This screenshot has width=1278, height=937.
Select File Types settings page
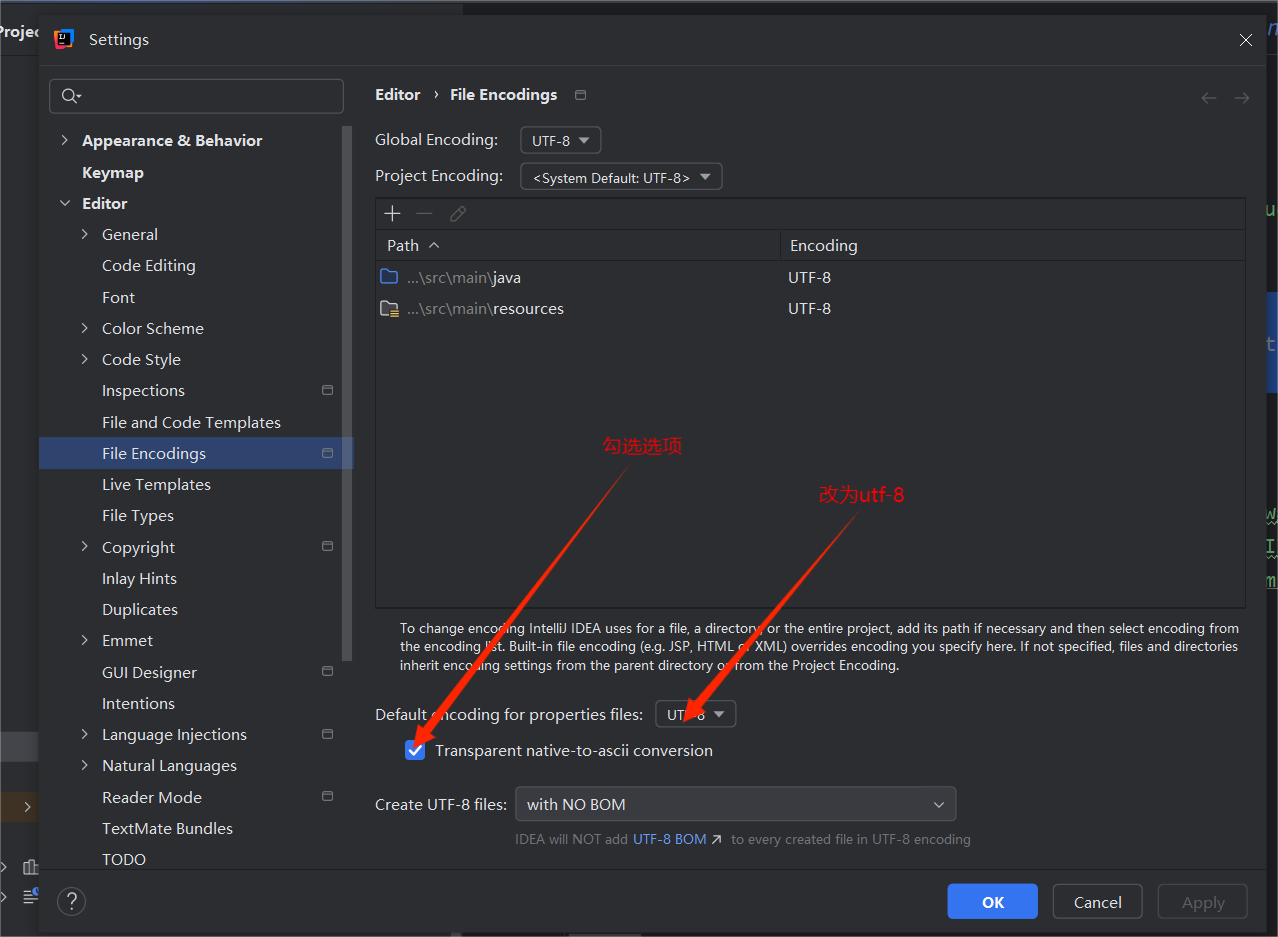(x=138, y=515)
